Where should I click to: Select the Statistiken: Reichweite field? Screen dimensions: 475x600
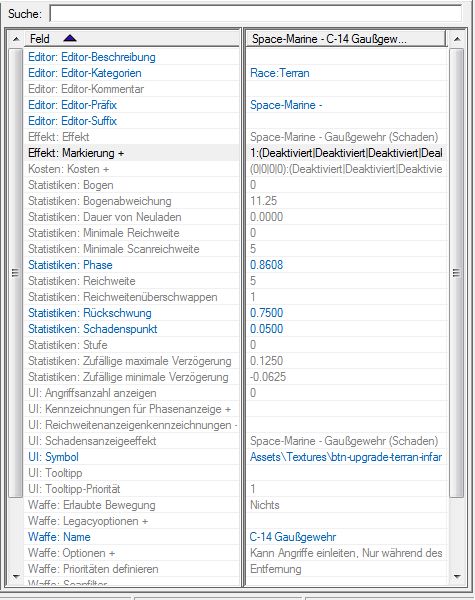132,281
